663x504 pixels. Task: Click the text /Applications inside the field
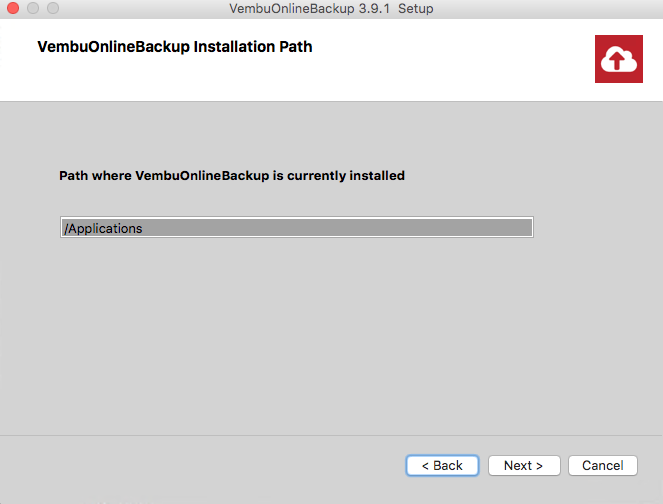[103, 228]
